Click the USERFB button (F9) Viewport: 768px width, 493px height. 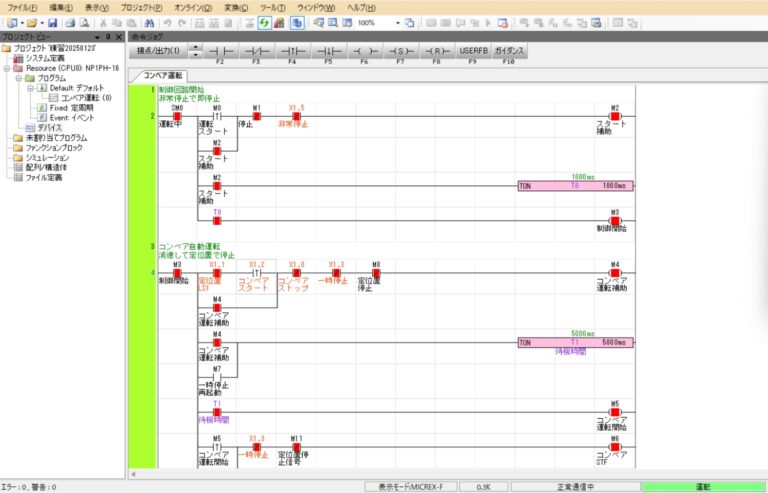point(473,50)
